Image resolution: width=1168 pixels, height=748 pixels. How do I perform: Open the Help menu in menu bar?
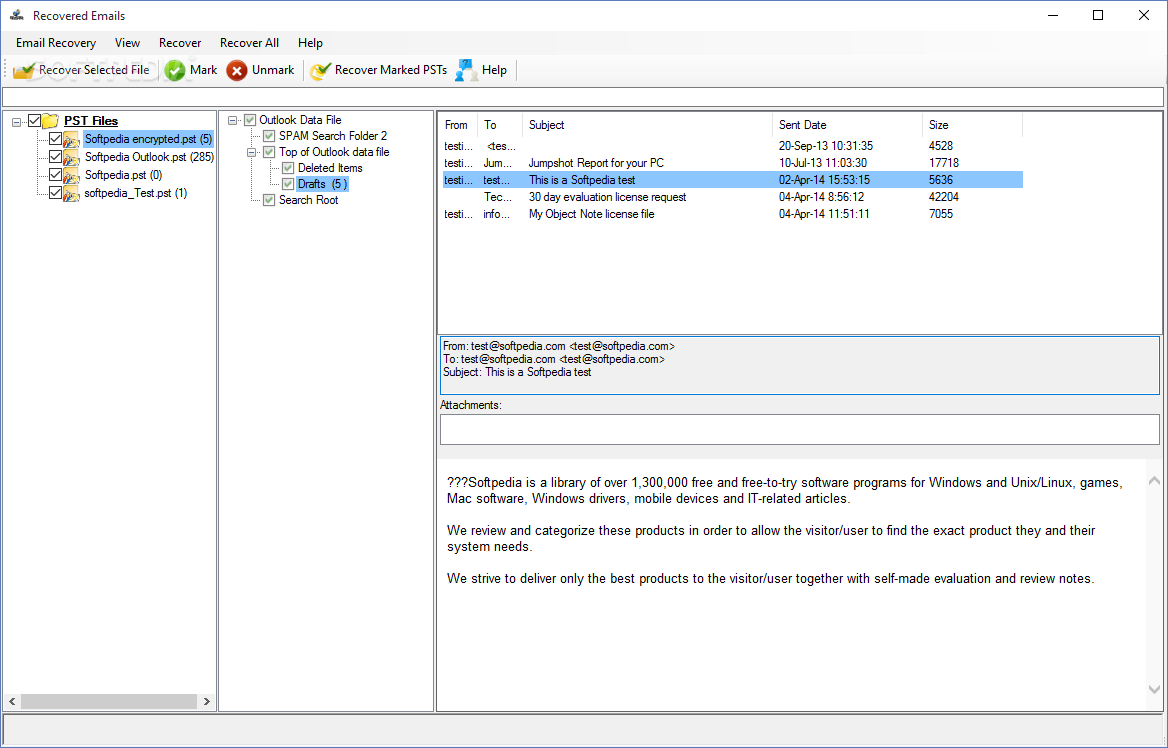tap(310, 43)
